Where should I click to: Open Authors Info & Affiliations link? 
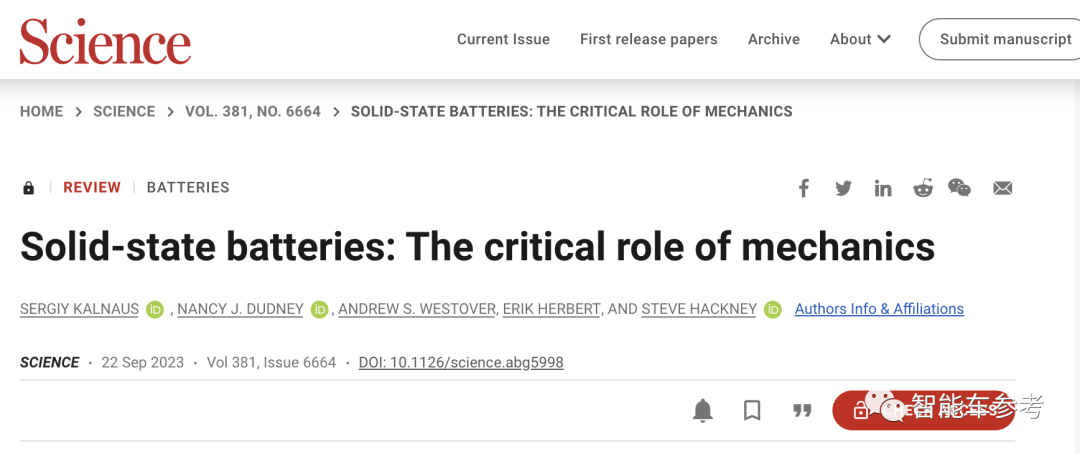(879, 309)
